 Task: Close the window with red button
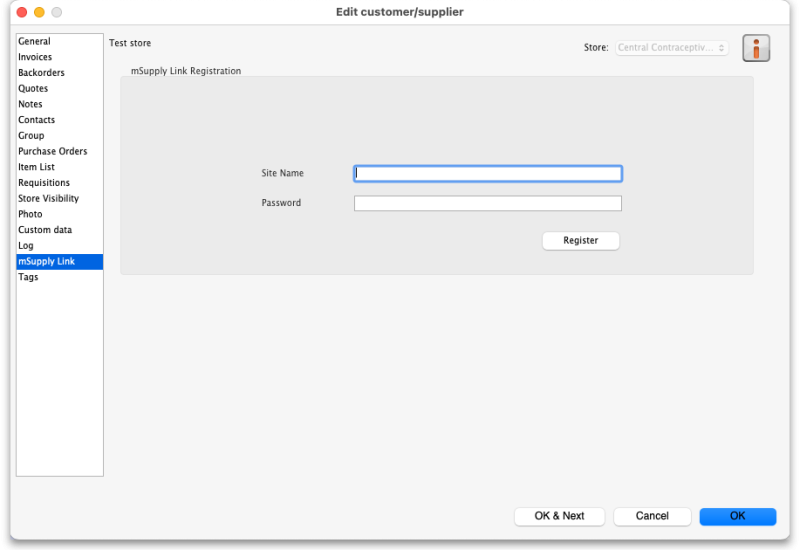click(x=22, y=12)
